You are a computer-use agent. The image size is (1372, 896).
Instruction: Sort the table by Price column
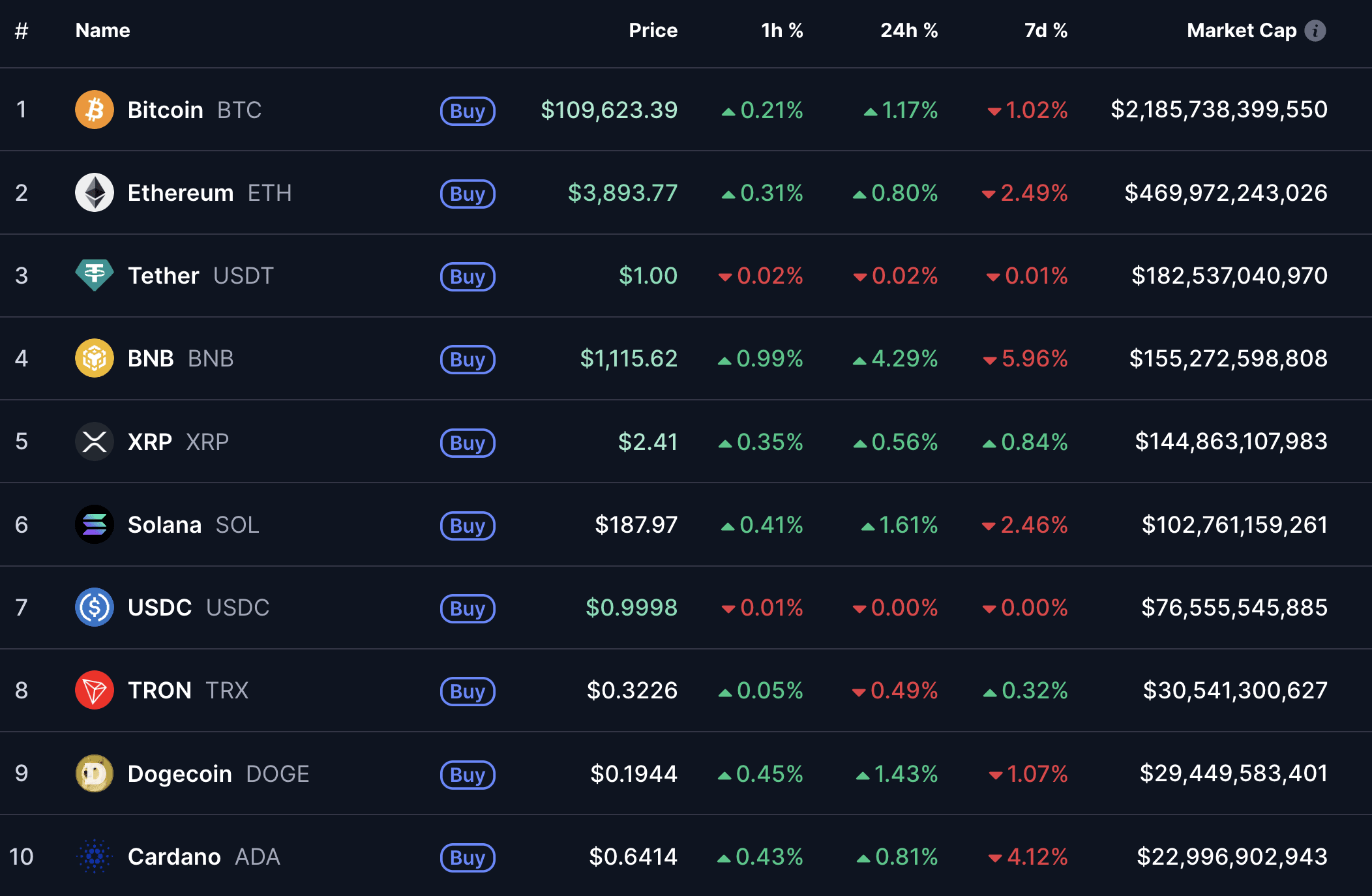[653, 31]
